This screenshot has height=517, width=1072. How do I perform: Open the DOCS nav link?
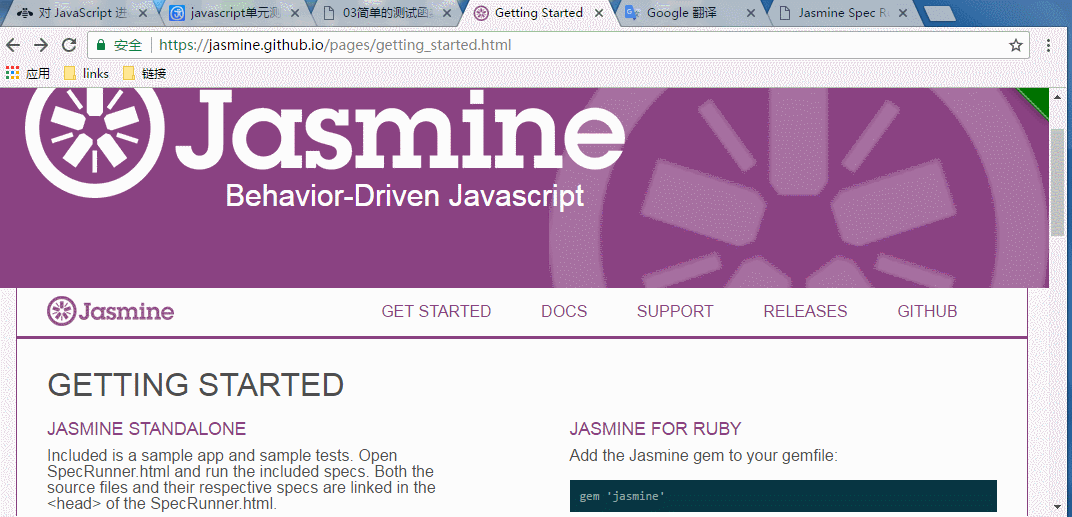[564, 311]
